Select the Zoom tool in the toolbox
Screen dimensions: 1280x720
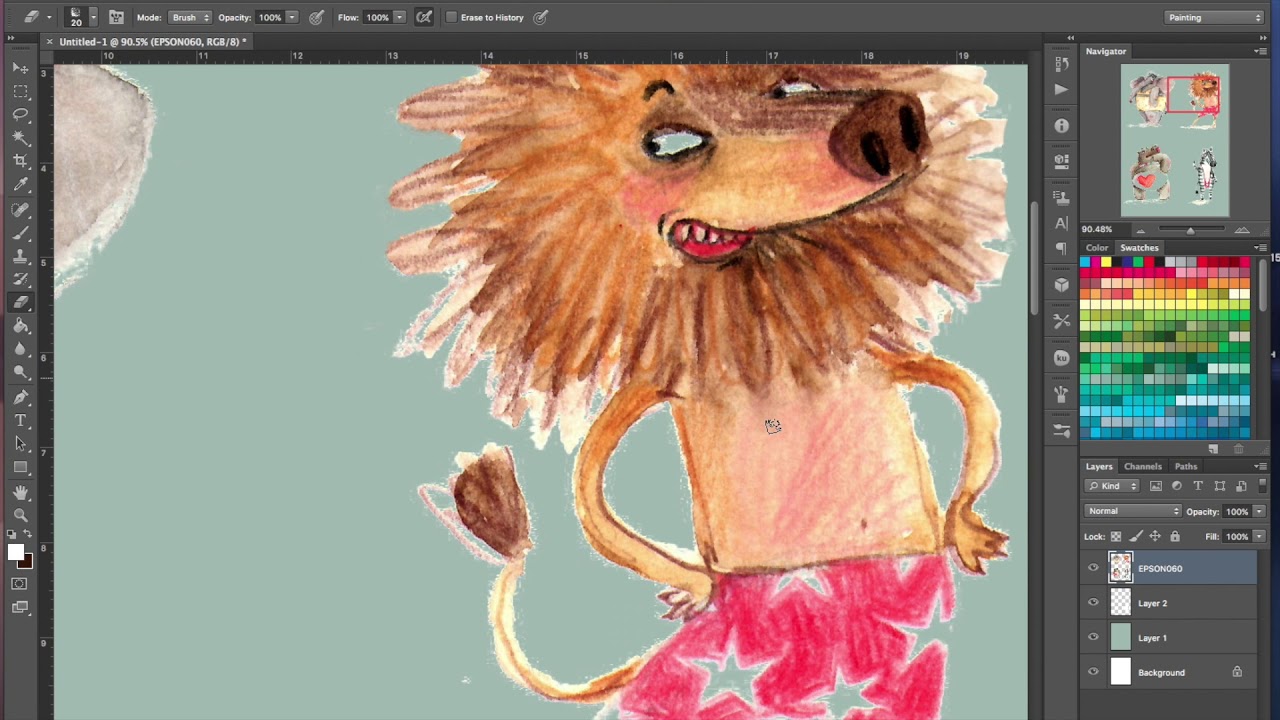point(20,515)
